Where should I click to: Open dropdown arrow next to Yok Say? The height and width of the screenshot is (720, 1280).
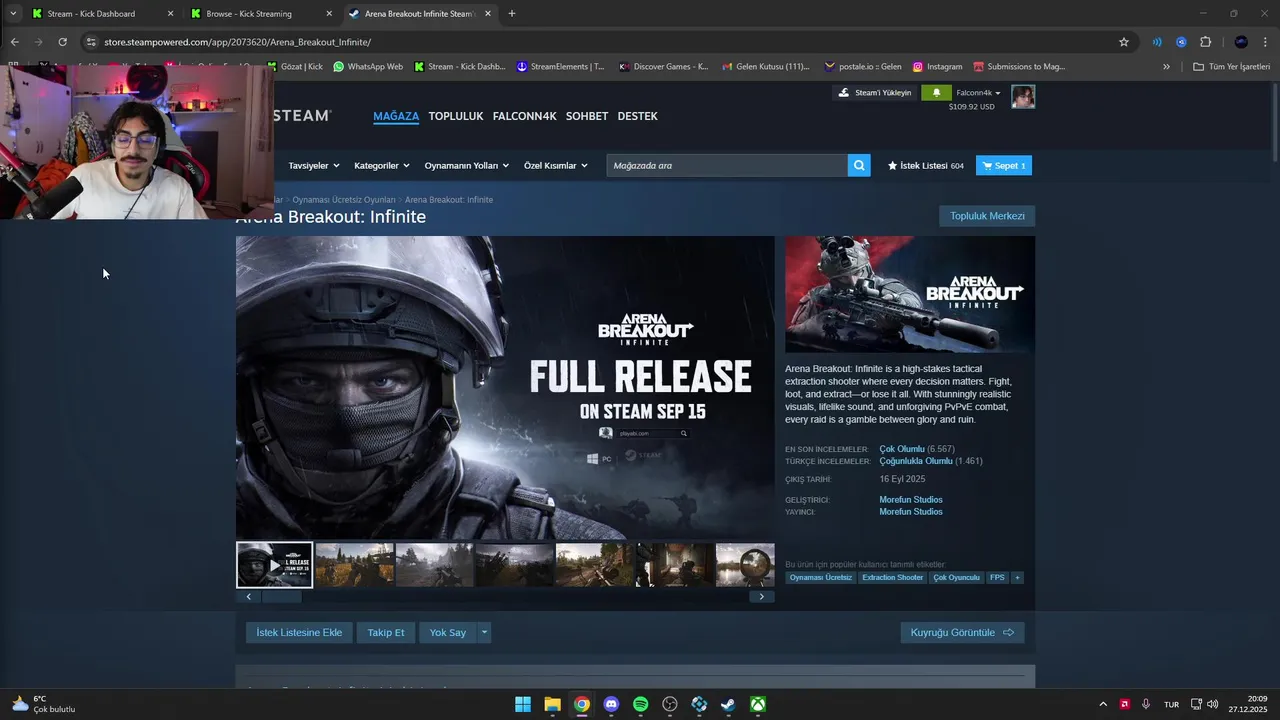[484, 632]
